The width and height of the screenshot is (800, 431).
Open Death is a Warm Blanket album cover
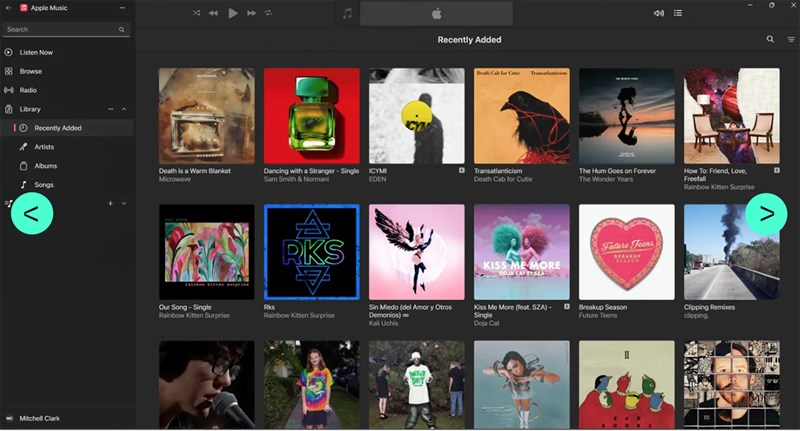pyautogui.click(x=207, y=116)
